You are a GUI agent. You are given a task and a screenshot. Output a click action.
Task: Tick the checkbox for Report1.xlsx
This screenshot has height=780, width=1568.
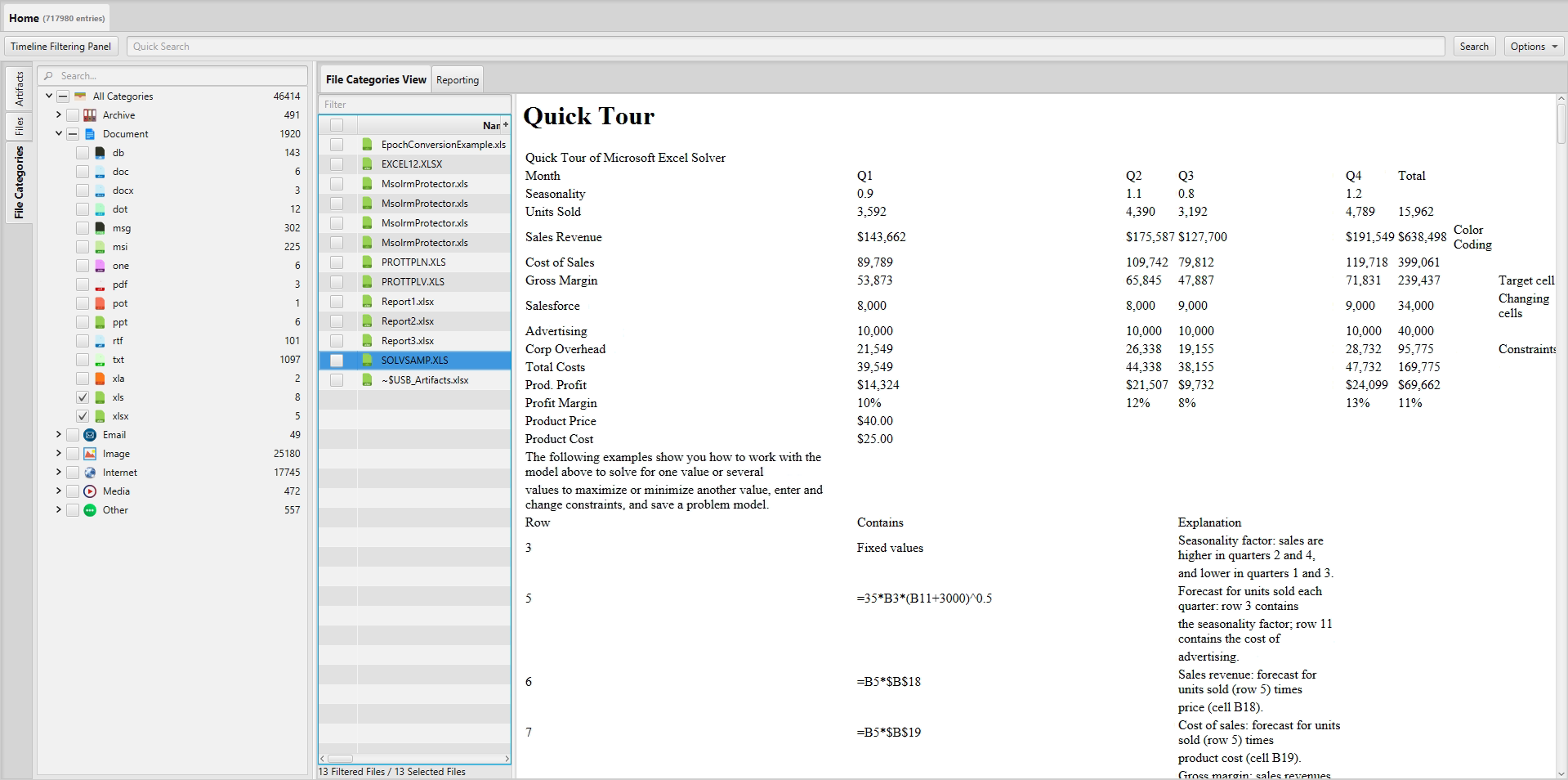point(337,302)
